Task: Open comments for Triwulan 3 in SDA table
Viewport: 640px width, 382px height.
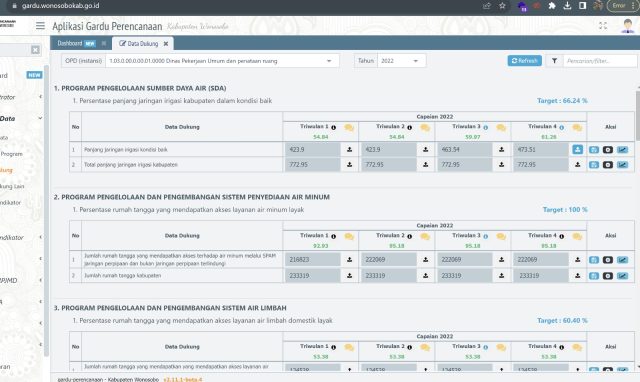Action: point(501,128)
